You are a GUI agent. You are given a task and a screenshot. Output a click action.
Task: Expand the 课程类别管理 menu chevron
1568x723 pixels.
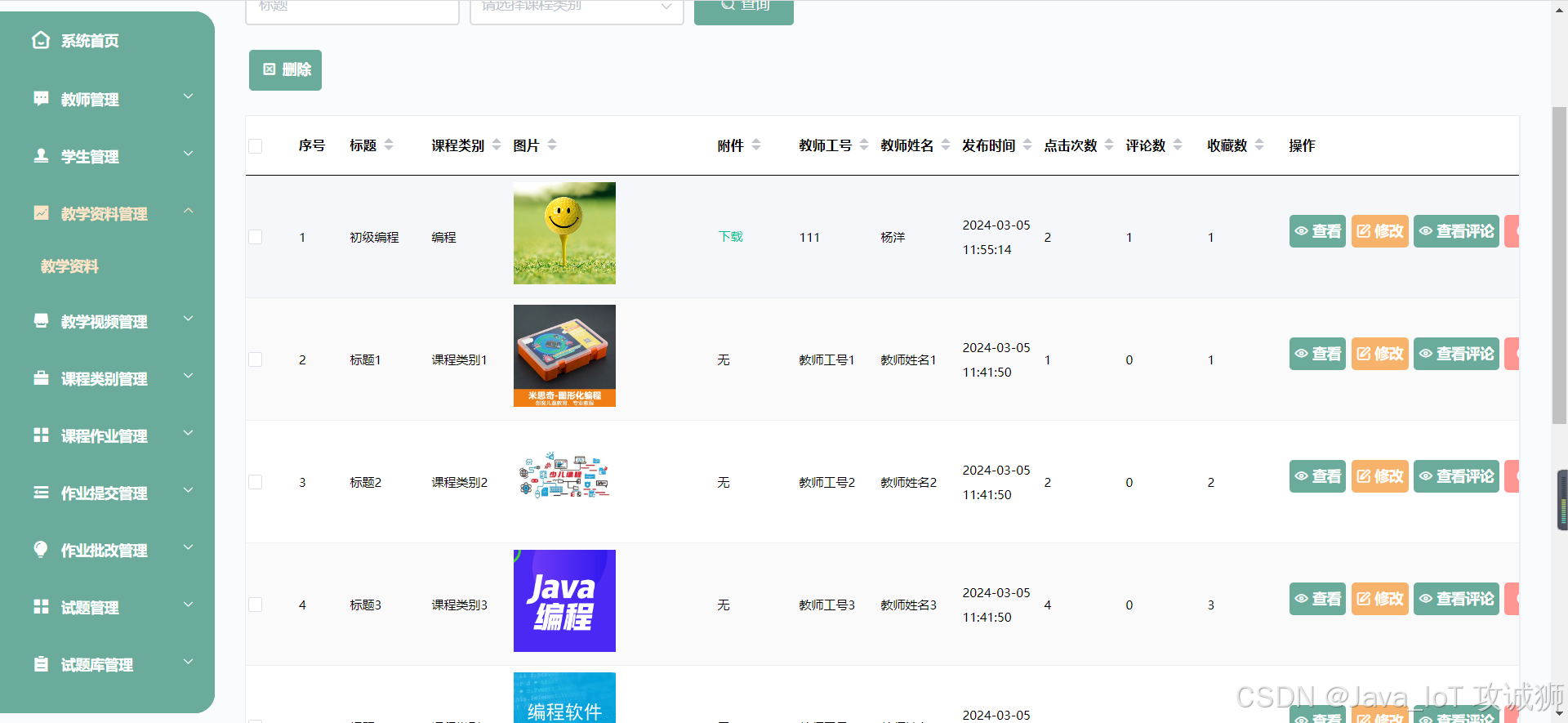(x=189, y=376)
